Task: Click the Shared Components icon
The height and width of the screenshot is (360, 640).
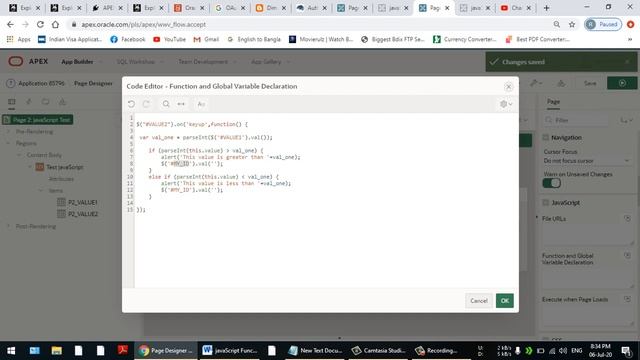Action: (561, 83)
